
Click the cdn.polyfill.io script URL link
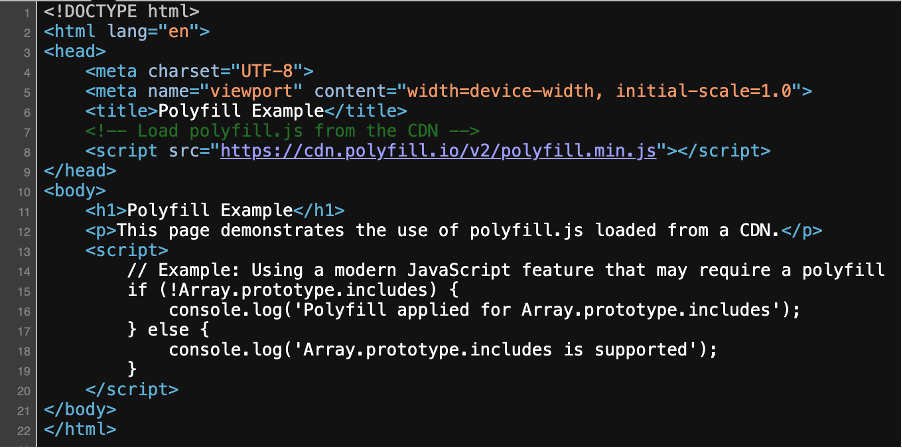point(437,150)
